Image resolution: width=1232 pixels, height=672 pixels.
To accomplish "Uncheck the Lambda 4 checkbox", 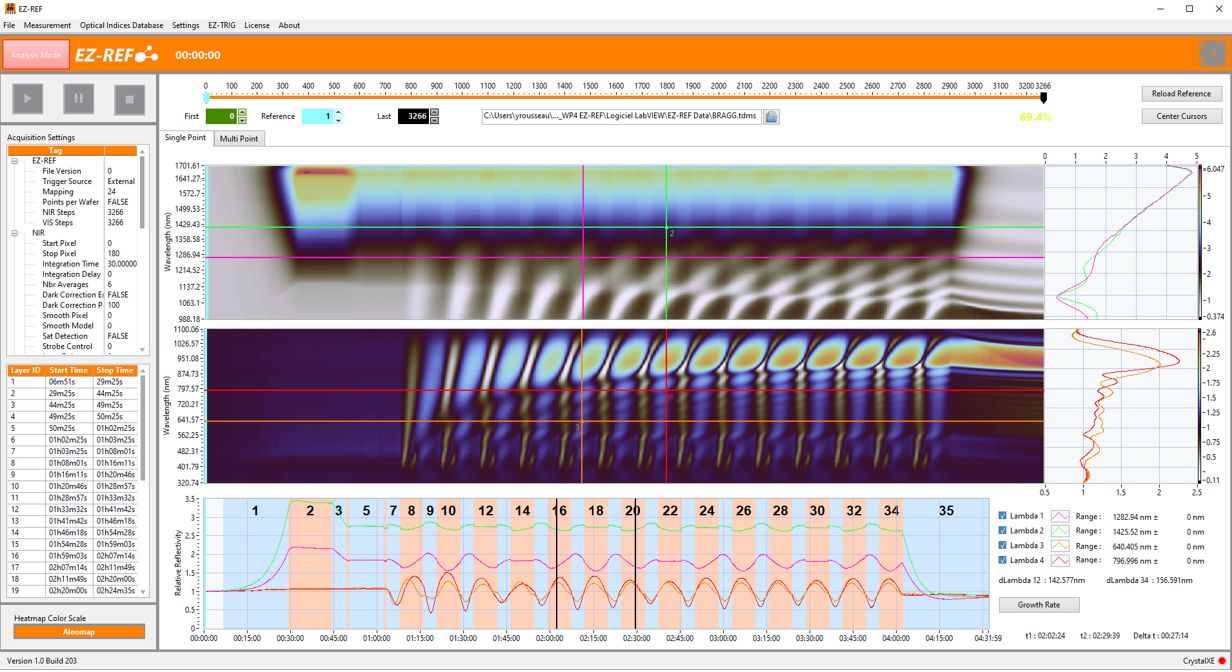I will pyautogui.click(x=1003, y=561).
